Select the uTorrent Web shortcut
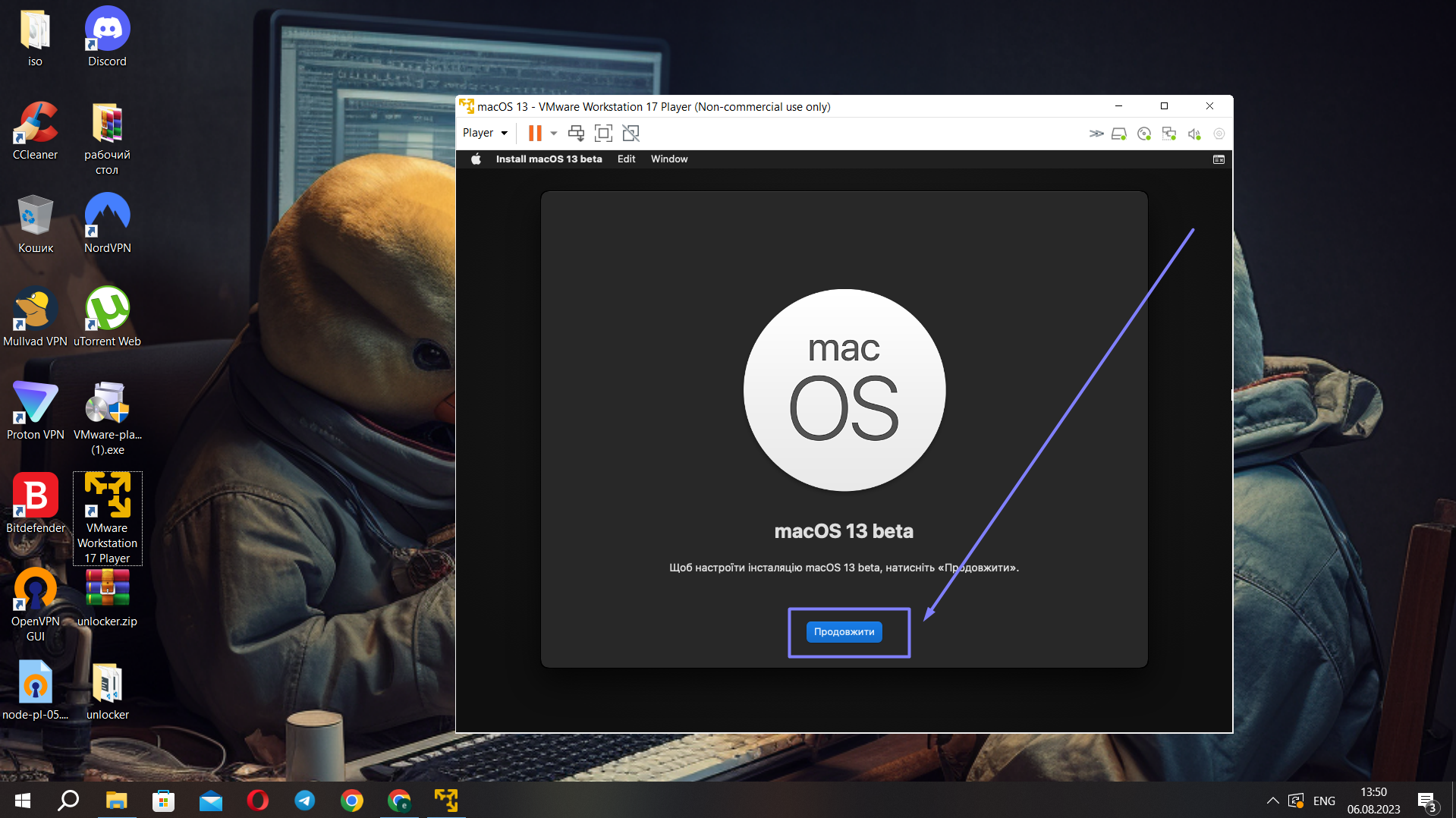Screen dimensions: 1456x818 (107, 317)
